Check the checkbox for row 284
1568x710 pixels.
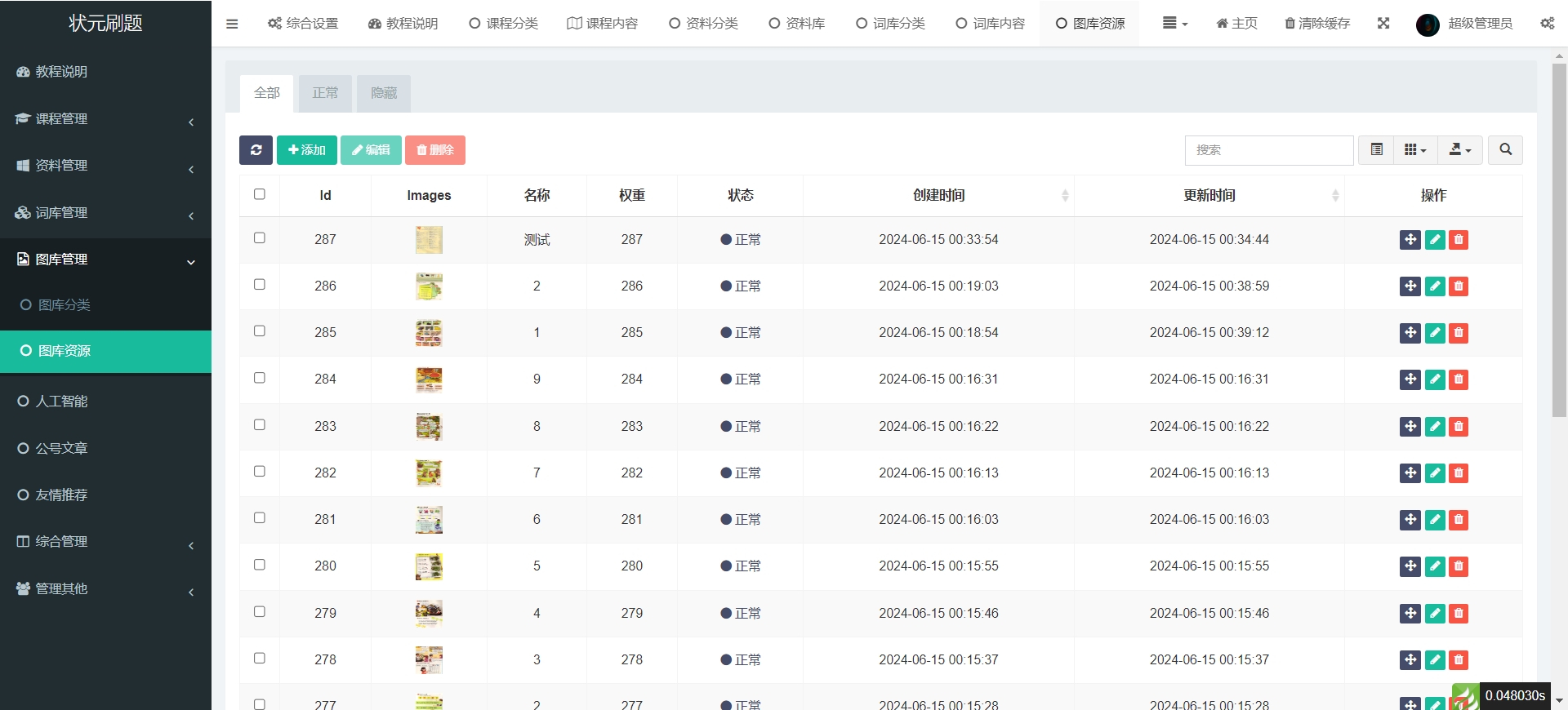point(260,378)
